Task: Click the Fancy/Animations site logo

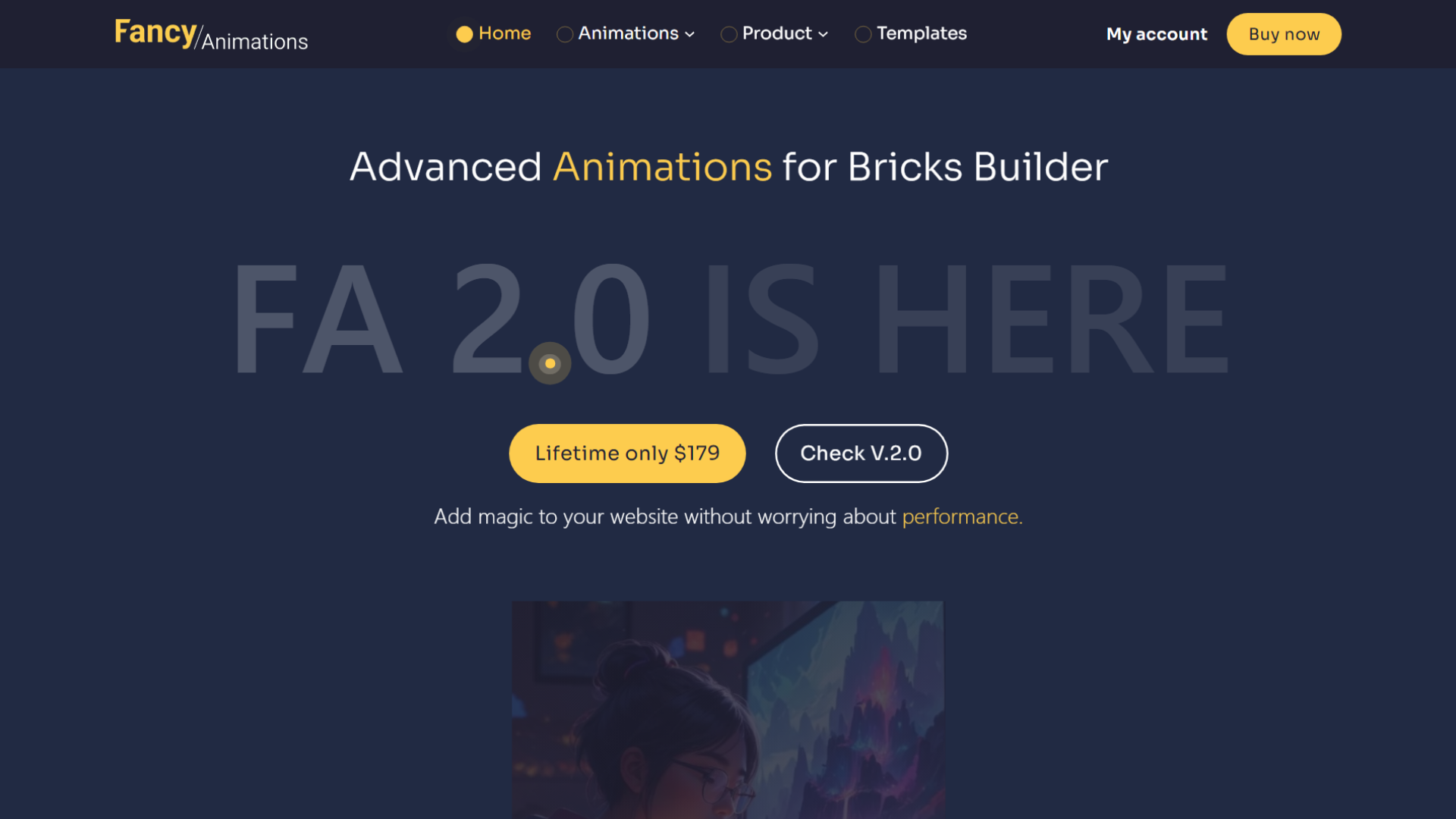Action: (211, 34)
